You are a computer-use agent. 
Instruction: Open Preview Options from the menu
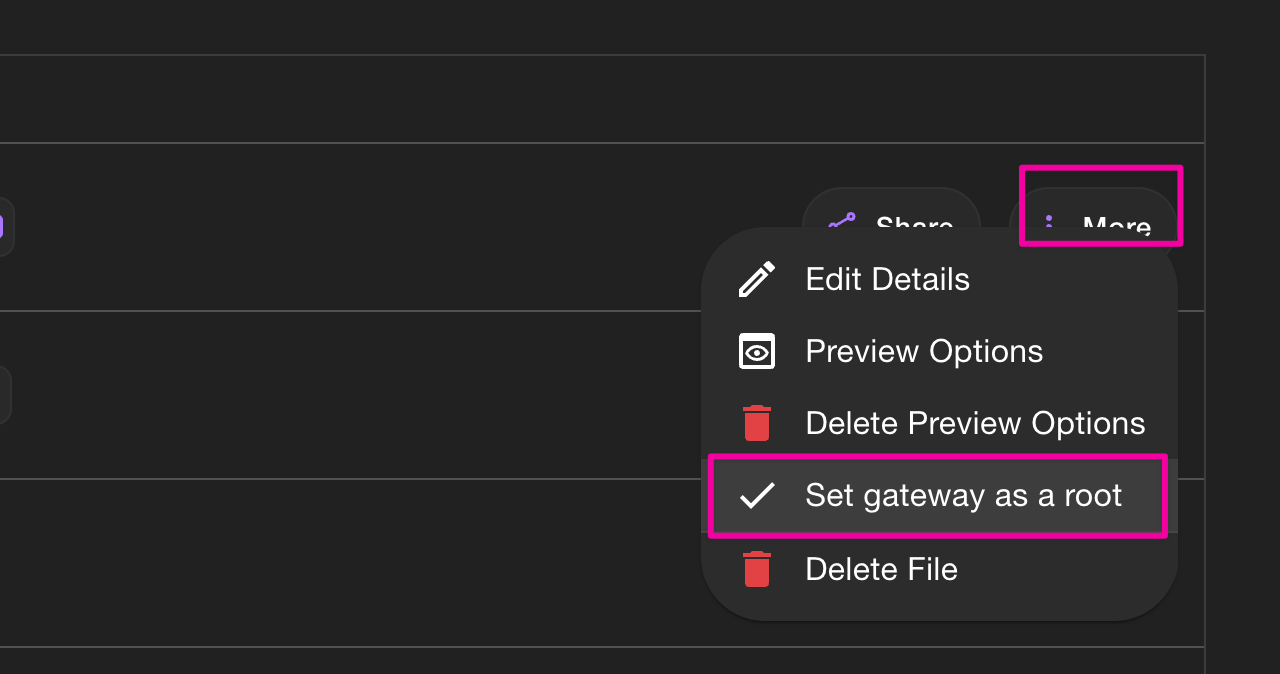(x=939, y=352)
